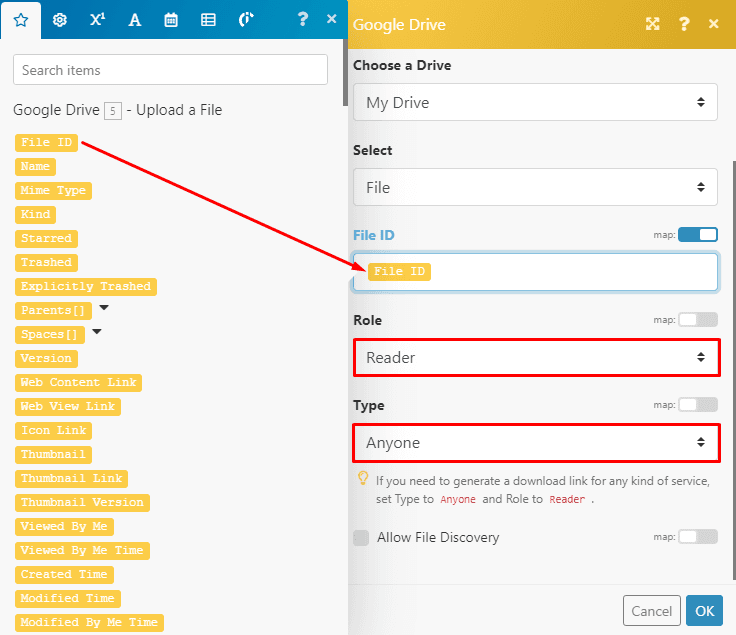
Task: Open the text functions tab
Action: click(134, 19)
